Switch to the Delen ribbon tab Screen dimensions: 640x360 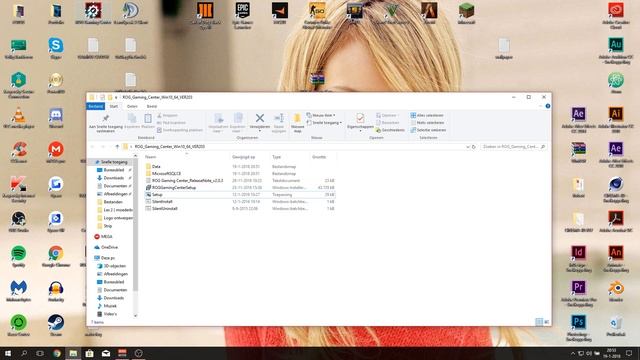[x=132, y=106]
